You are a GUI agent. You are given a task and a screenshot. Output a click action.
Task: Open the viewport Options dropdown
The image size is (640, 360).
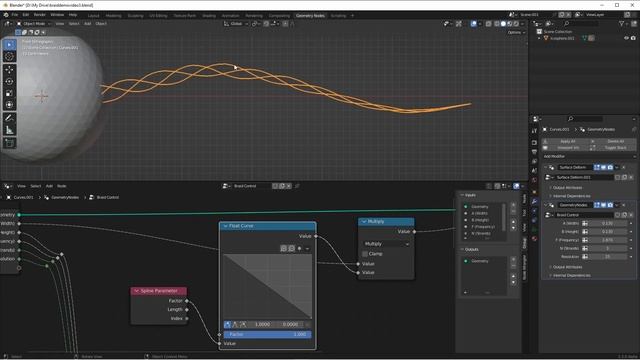(516, 32)
